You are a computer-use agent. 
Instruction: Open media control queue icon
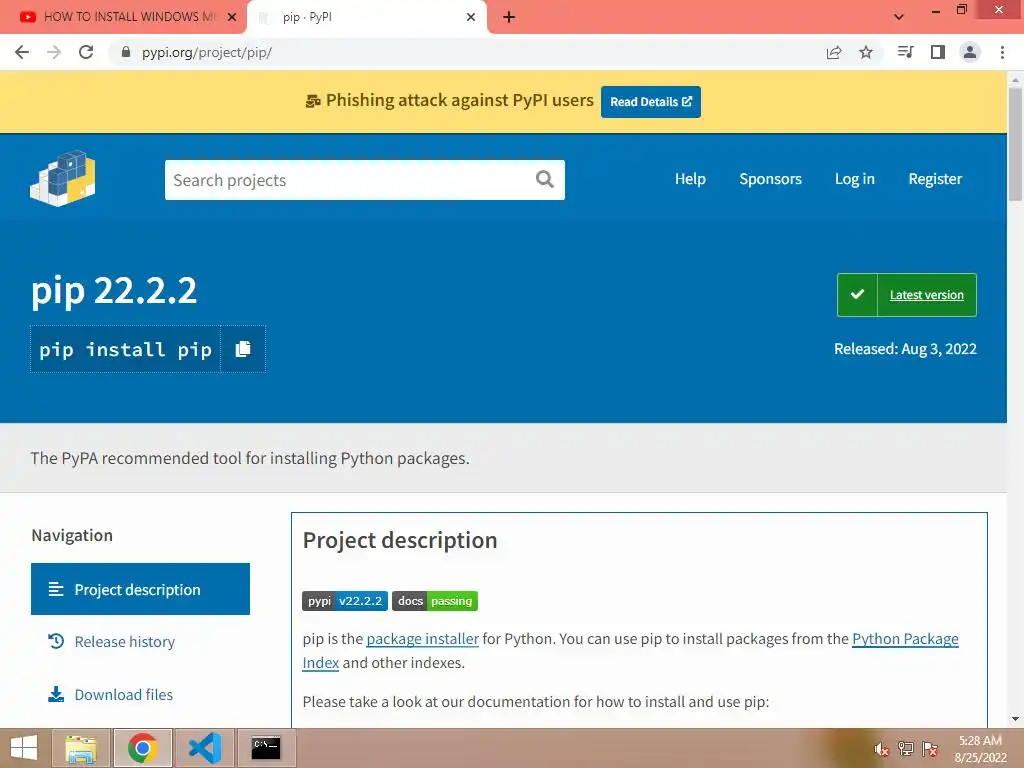(905, 52)
